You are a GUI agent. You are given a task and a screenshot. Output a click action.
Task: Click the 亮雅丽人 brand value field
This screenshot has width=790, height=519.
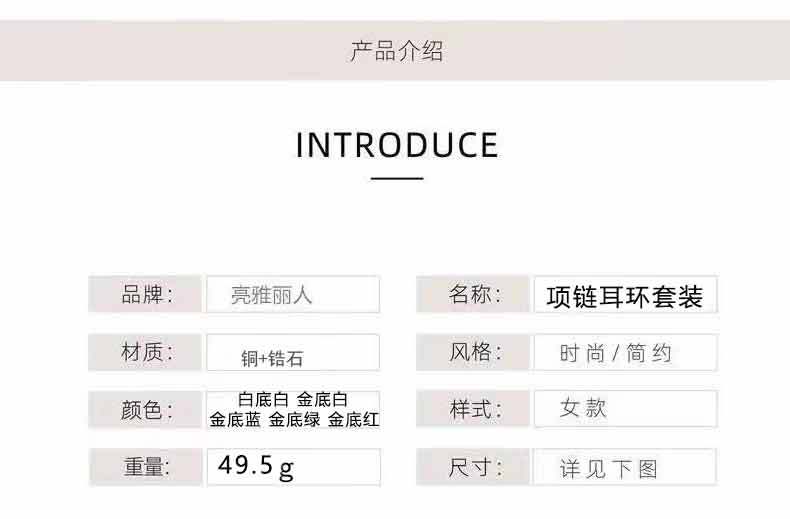tap(292, 295)
